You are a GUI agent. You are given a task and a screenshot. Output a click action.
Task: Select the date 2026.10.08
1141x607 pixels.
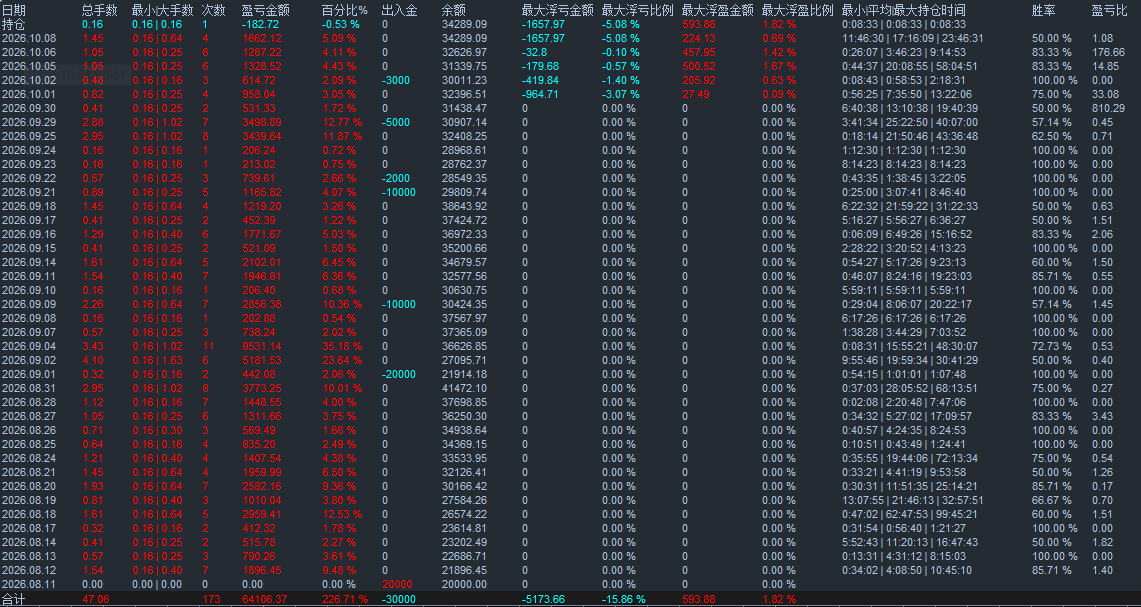tap(29, 38)
